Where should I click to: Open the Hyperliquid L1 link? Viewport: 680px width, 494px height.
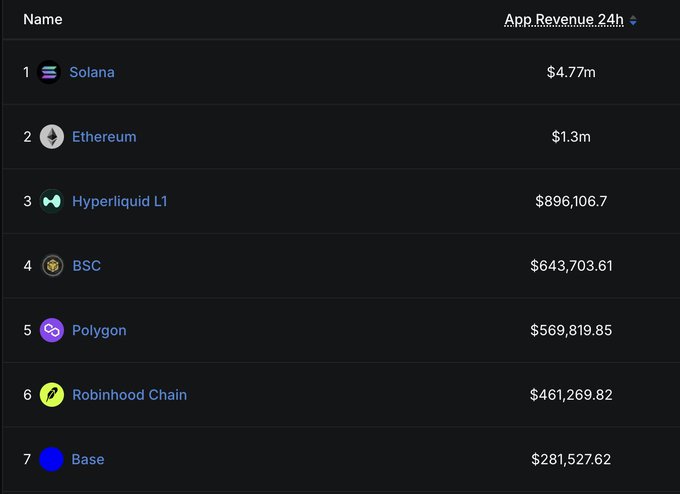click(120, 201)
